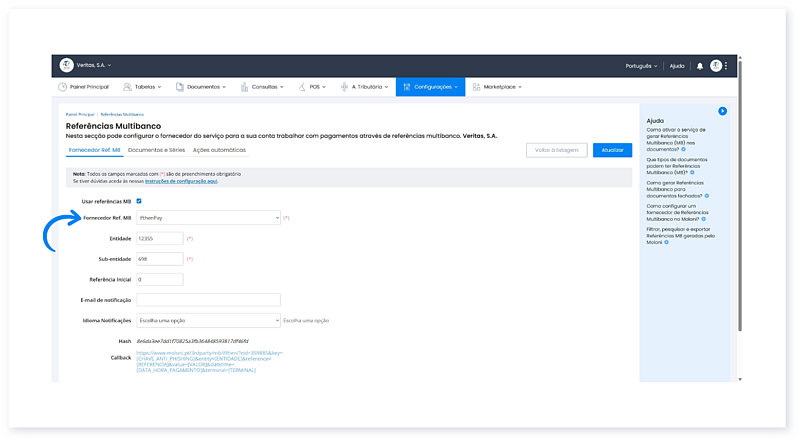
Task: Open instruções de configuração aqui link
Action: click(x=181, y=181)
